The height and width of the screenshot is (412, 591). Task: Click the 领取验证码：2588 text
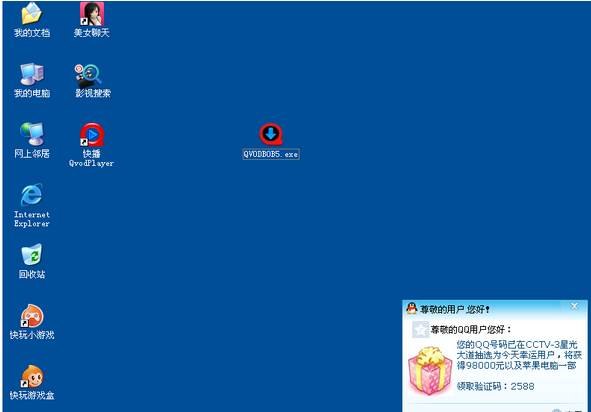[495, 386]
